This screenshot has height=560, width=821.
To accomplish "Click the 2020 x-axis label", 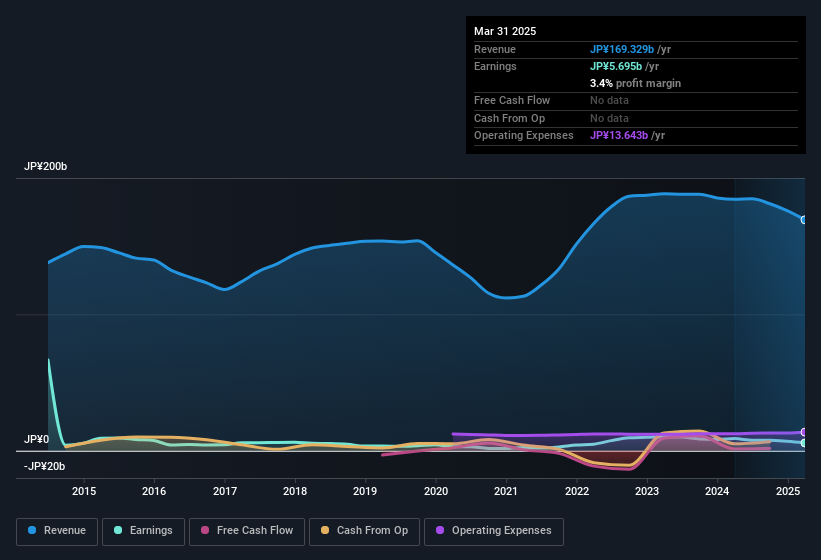I will coord(436,491).
